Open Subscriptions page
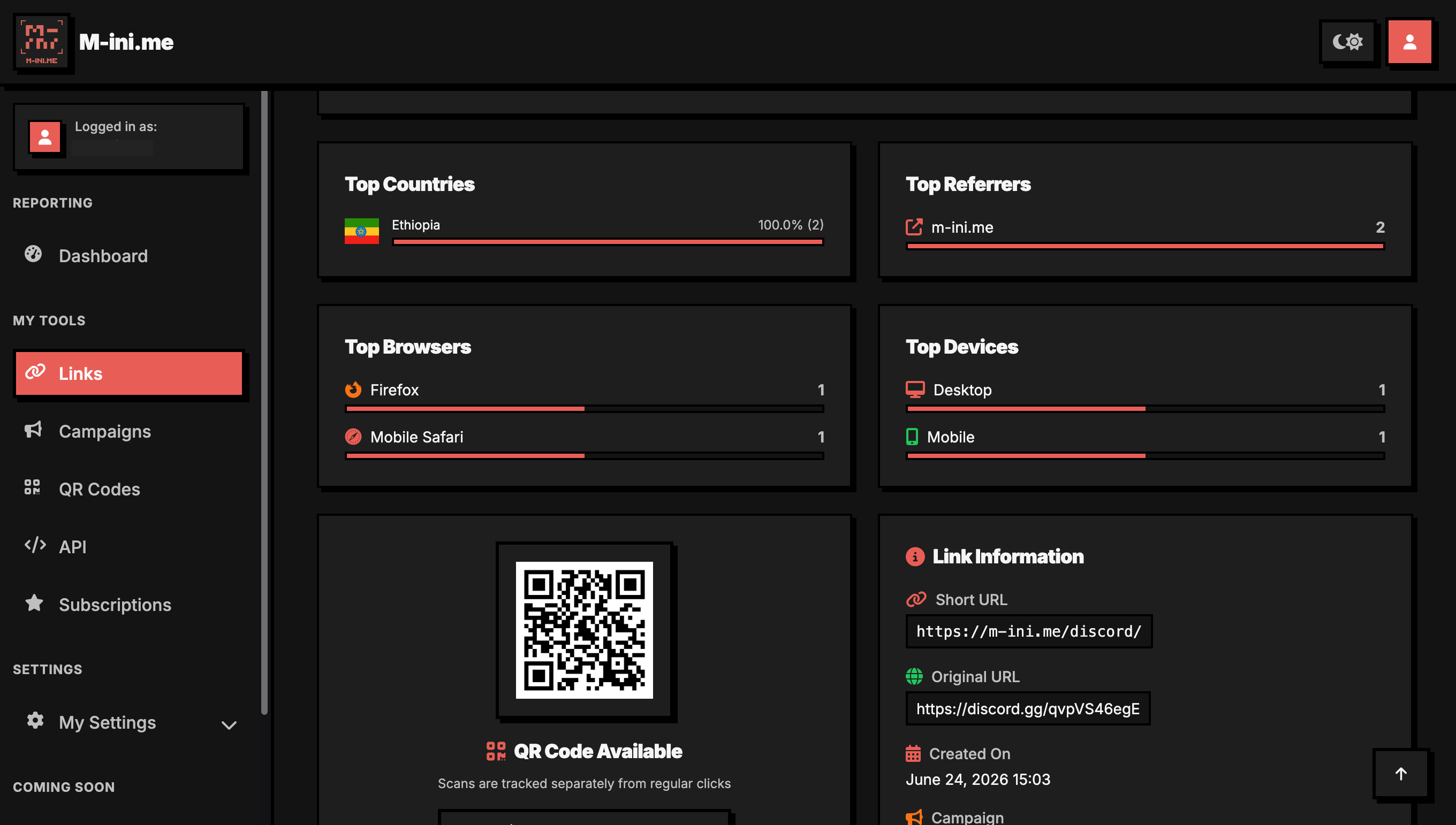The width and height of the screenshot is (1456, 825). 129,605
